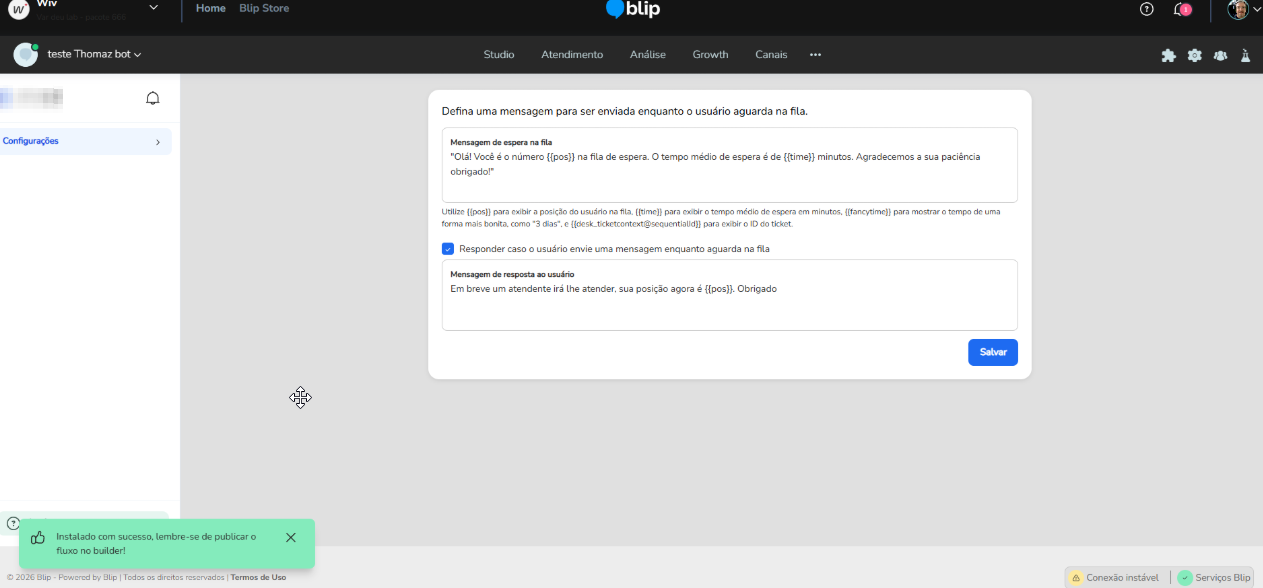
Task: Expand the Configurações sidebar item
Action: [x=86, y=141]
